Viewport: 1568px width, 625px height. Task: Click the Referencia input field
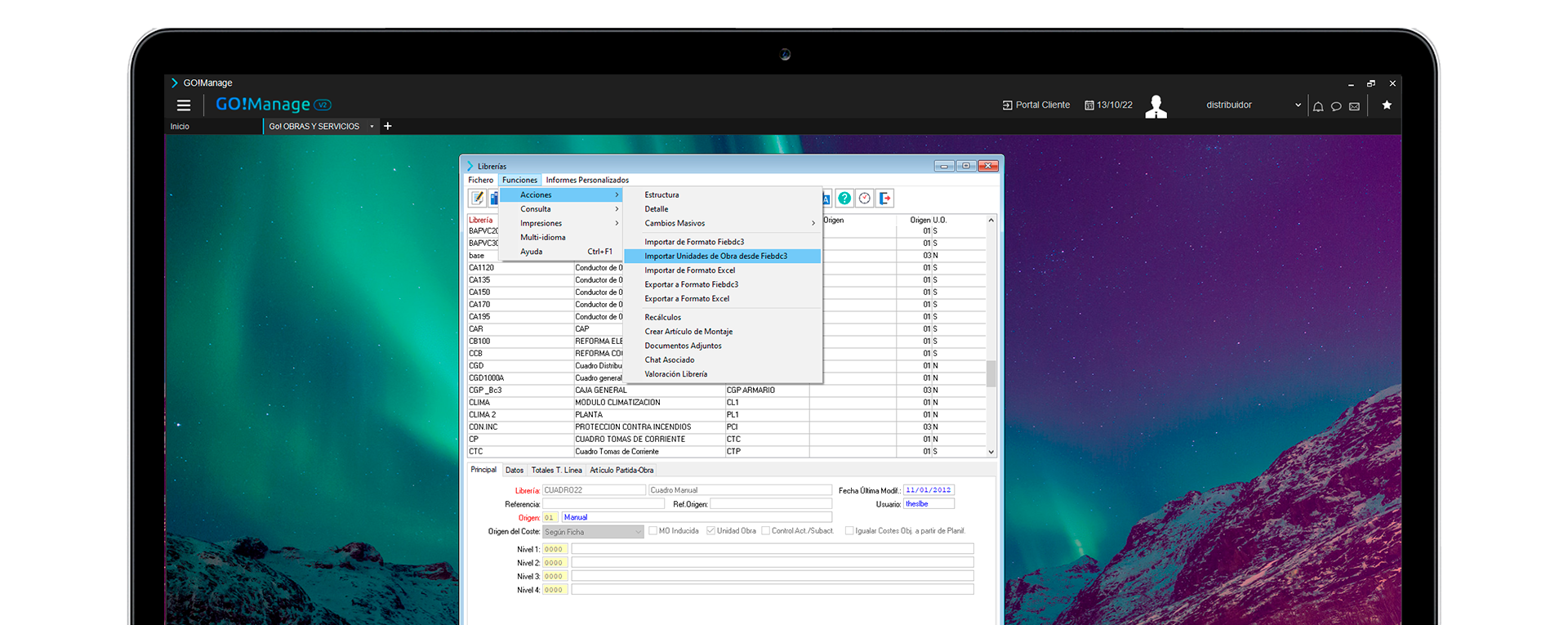pyautogui.click(x=604, y=504)
